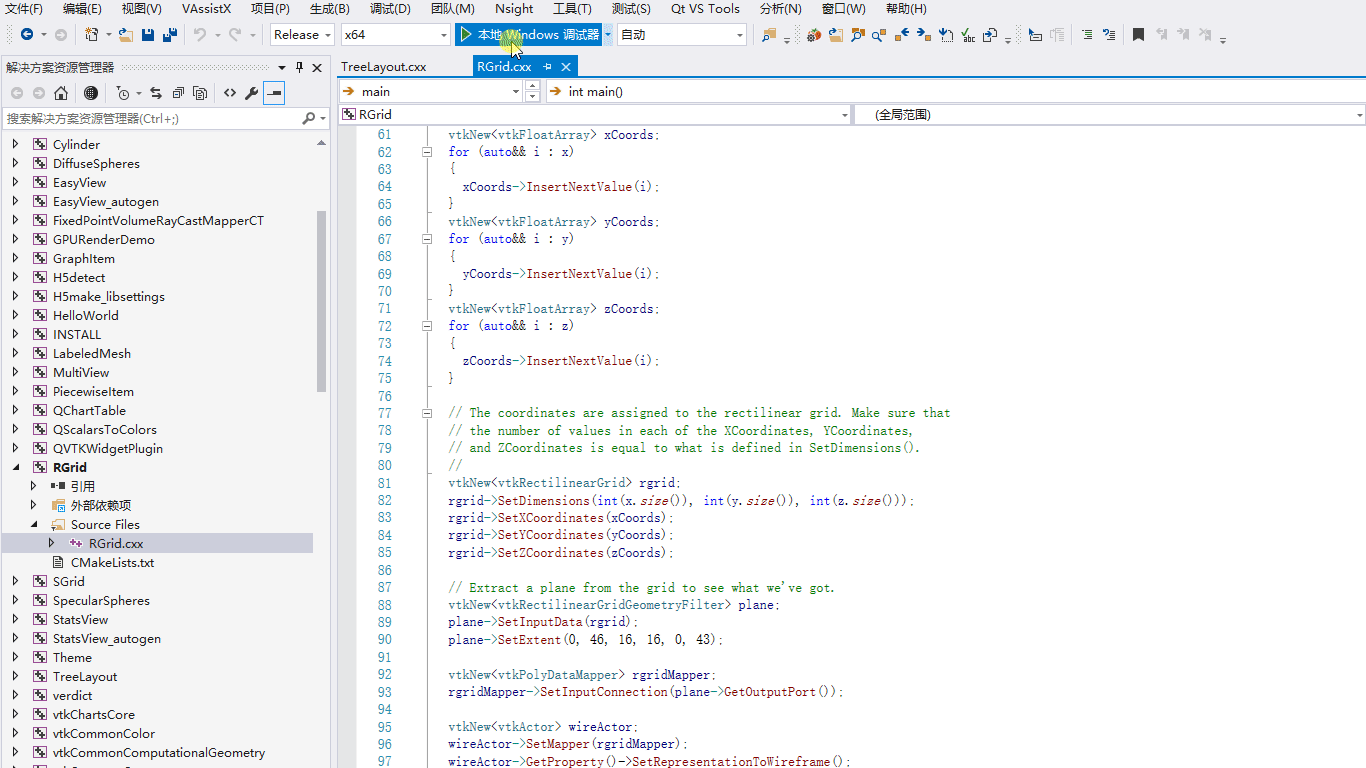Click the Save All icon

pyautogui.click(x=169, y=35)
